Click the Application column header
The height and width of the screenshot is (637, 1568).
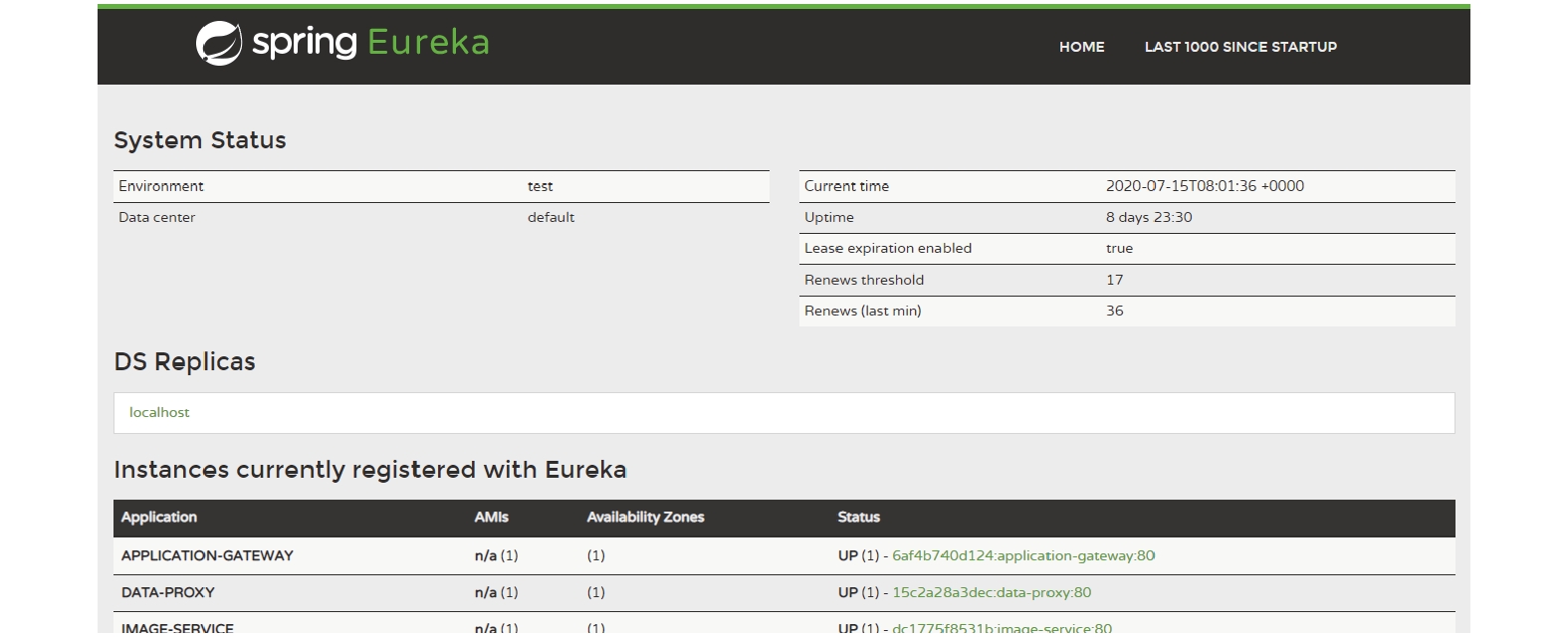point(159,517)
